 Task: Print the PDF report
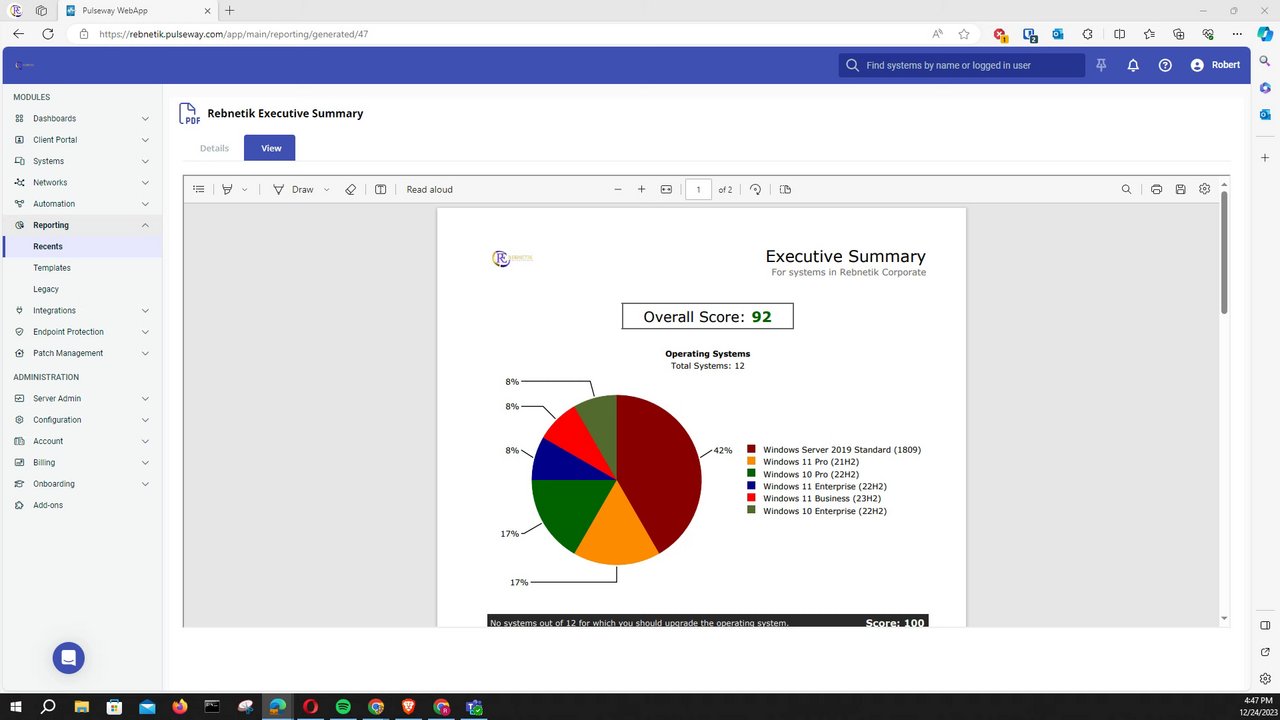point(1156,189)
